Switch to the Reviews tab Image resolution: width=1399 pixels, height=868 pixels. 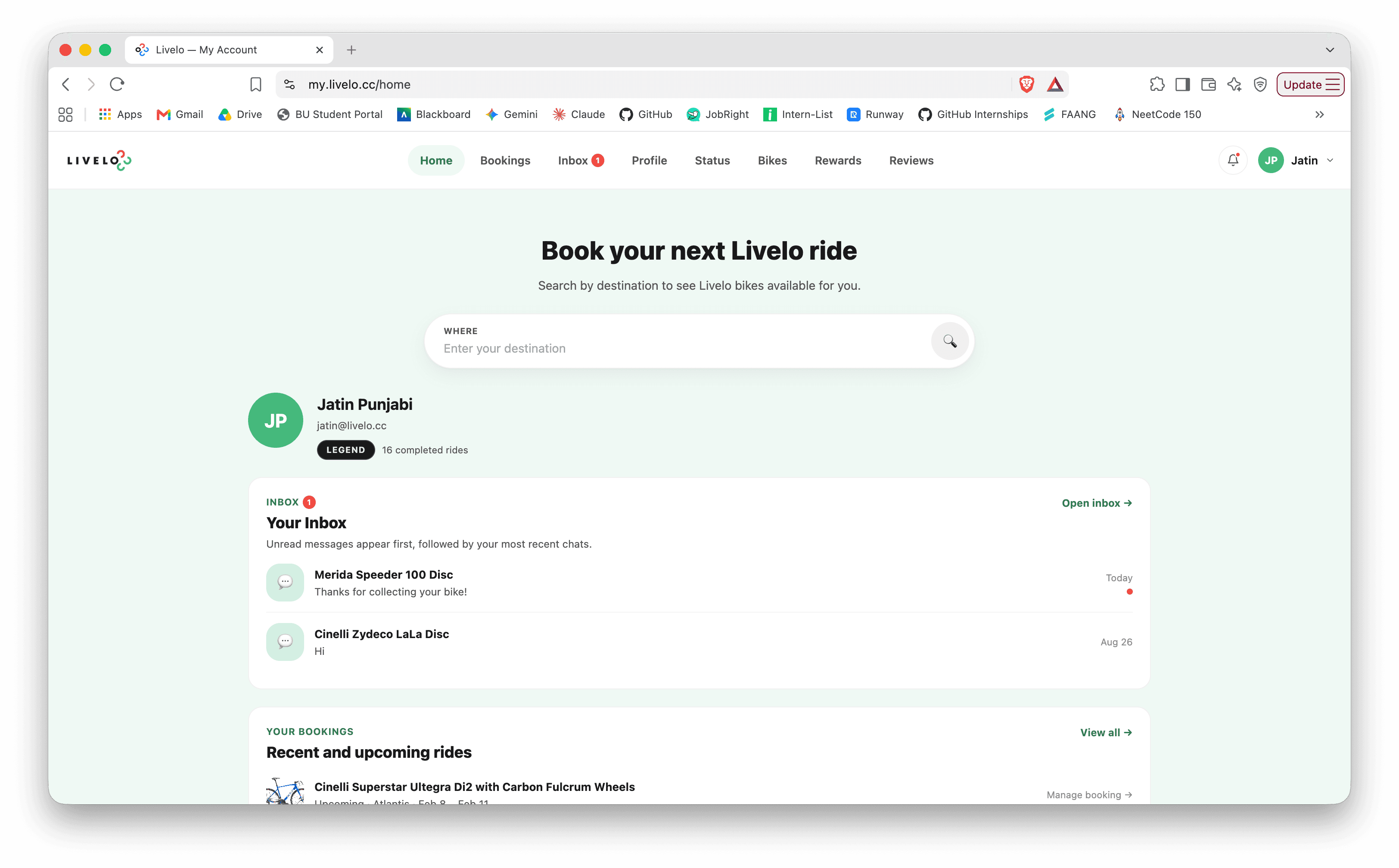[x=911, y=160]
